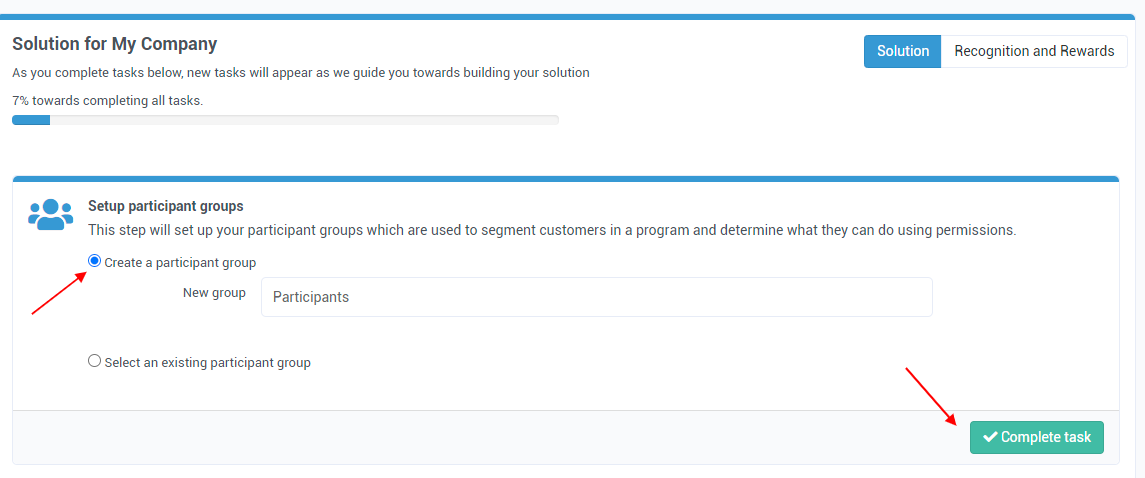The height and width of the screenshot is (478, 1145).
Task: Click the red arrow pointing at the radio button
Action: coord(59,292)
